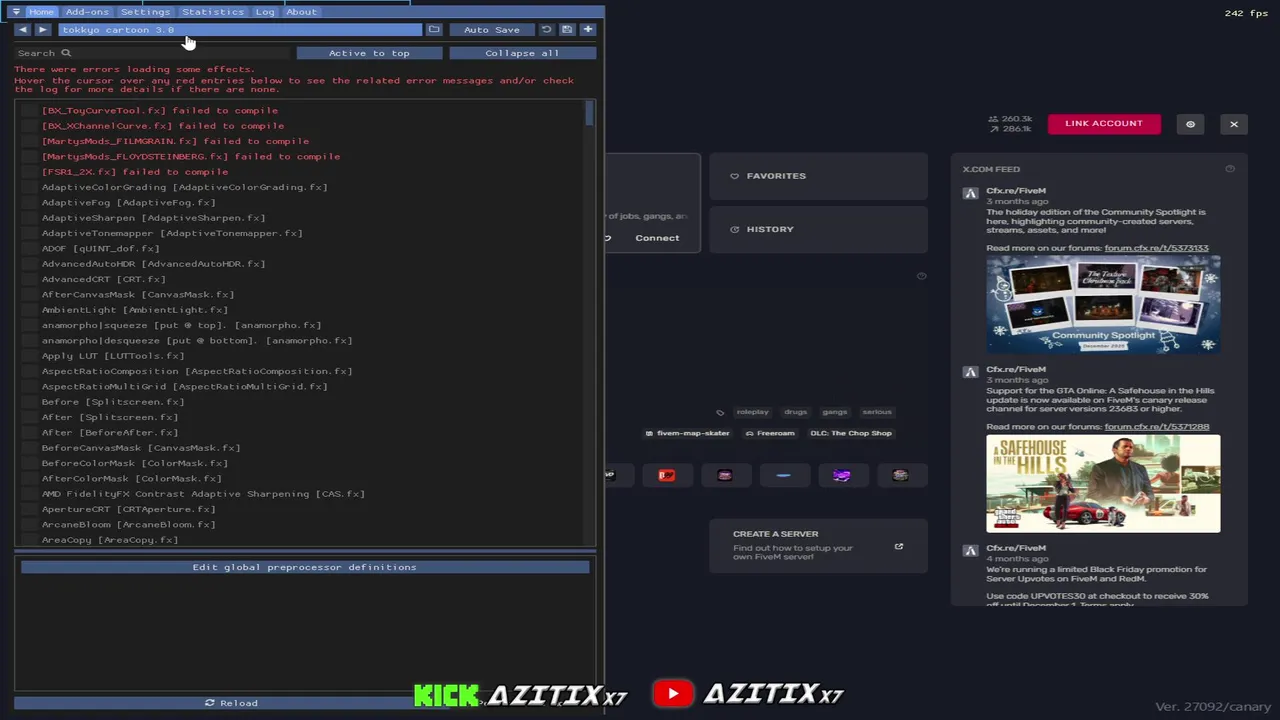Click first Cfx.re/FiveM feed avatar icon
The image size is (1280, 720).
pyautogui.click(x=970, y=194)
